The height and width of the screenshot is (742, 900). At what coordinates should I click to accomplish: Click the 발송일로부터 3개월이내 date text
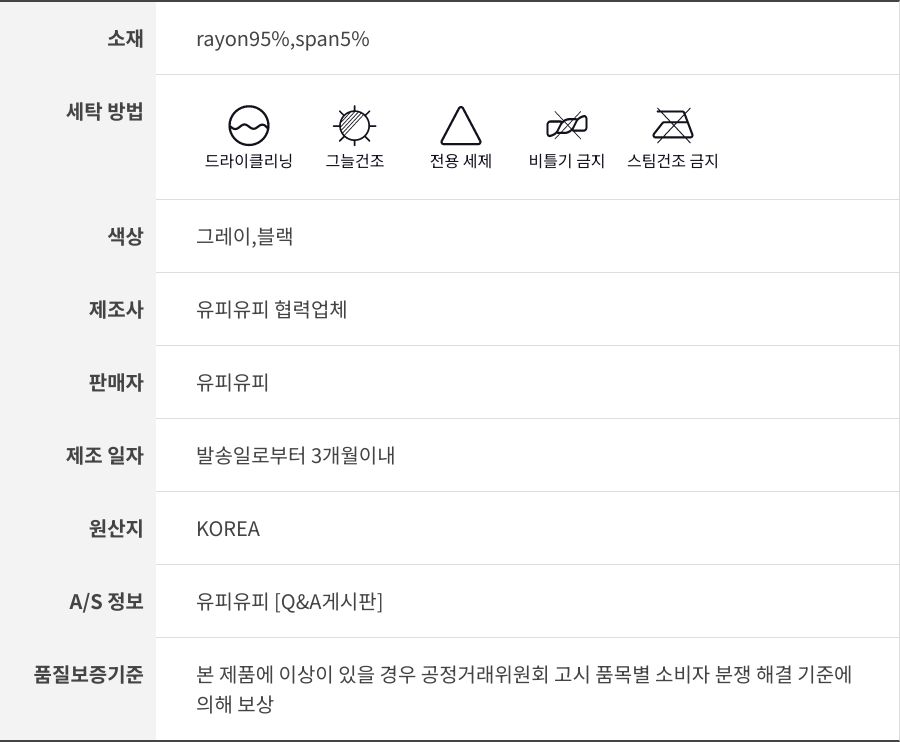pos(296,456)
